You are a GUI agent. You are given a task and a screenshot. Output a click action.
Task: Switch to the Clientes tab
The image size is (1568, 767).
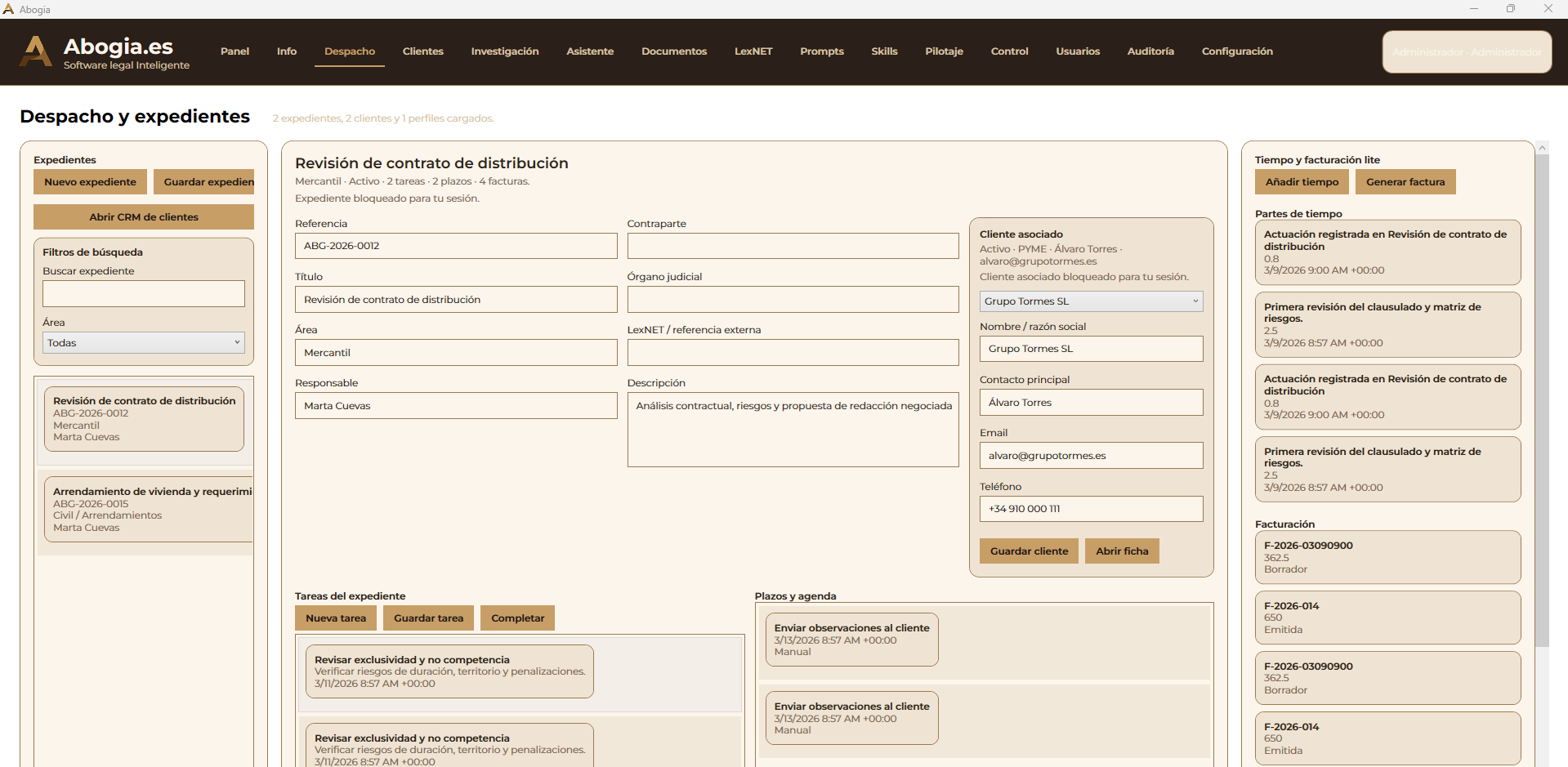[x=422, y=51]
